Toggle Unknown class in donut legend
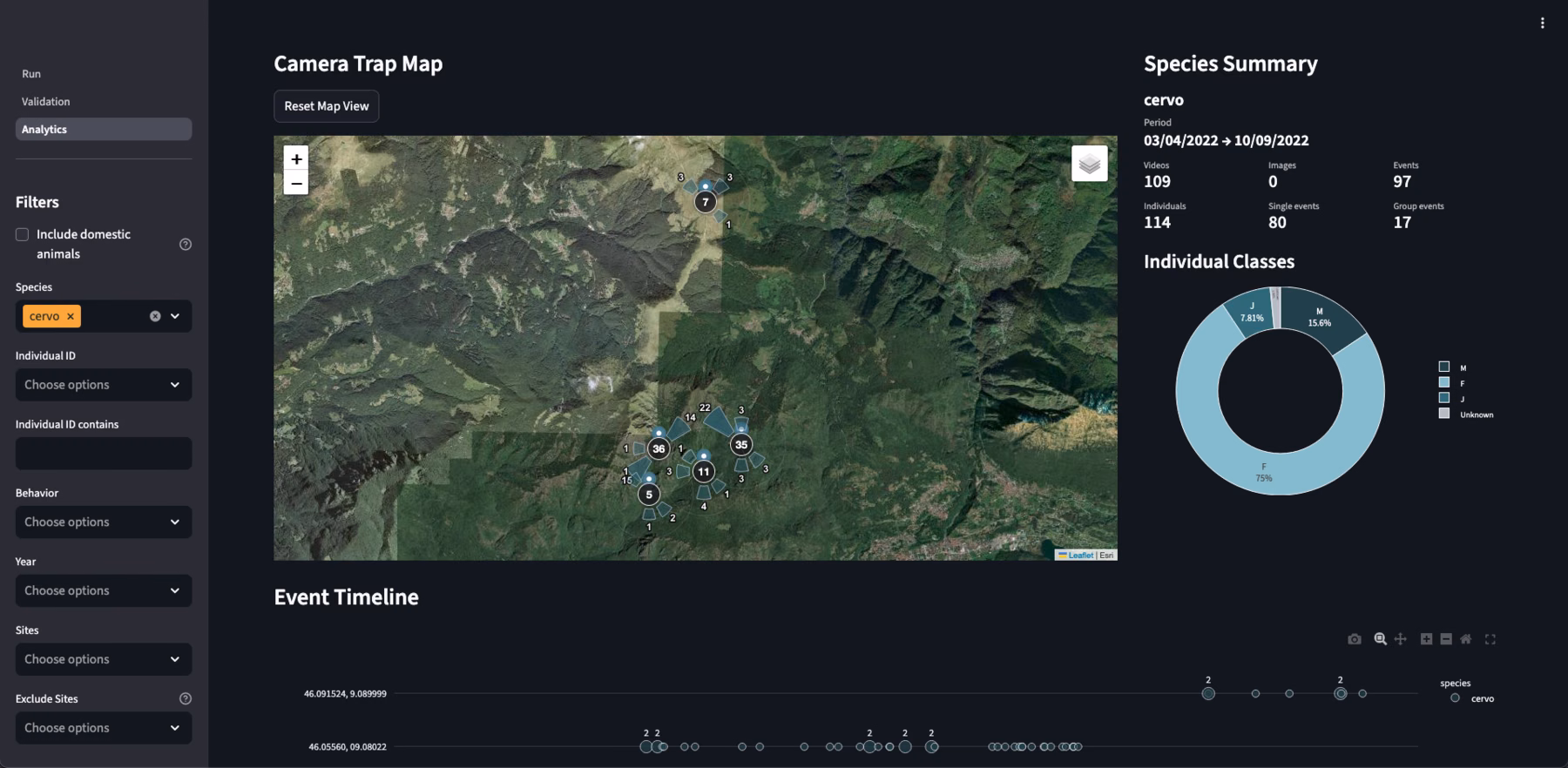The width and height of the screenshot is (1568, 768). click(x=1466, y=414)
